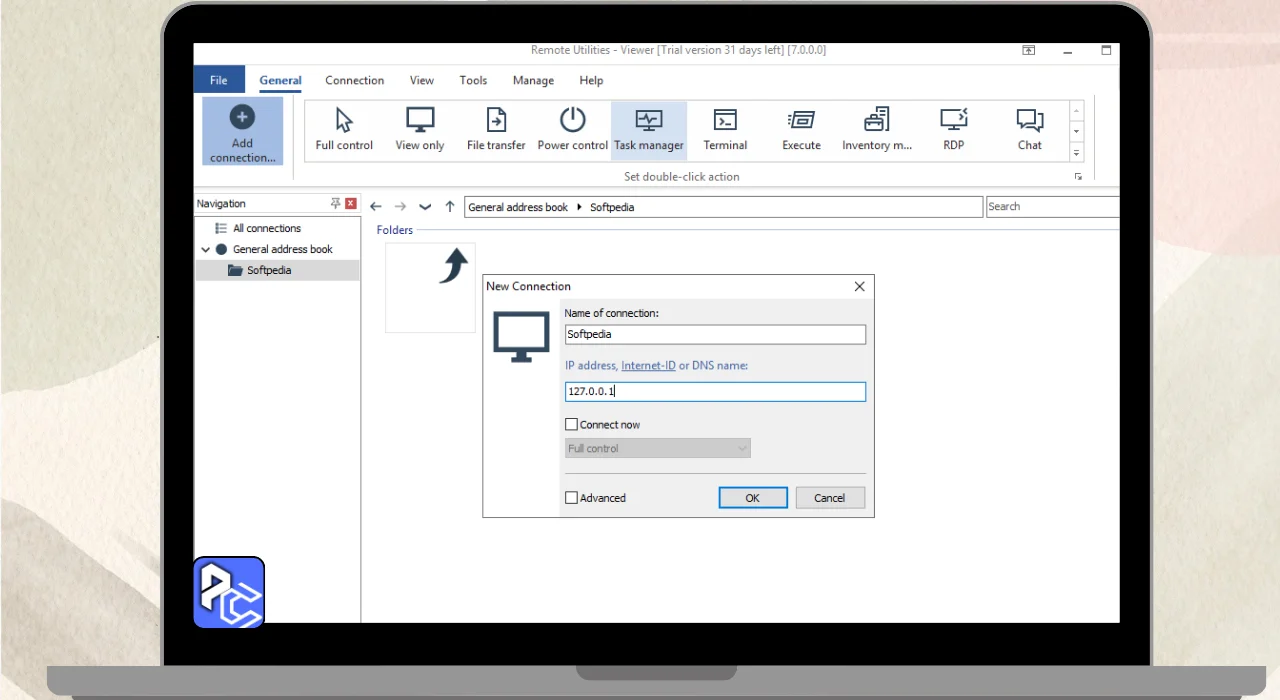Select the Softpedia folder in Navigation
Viewport: 1280px width, 700px height.
tap(269, 271)
